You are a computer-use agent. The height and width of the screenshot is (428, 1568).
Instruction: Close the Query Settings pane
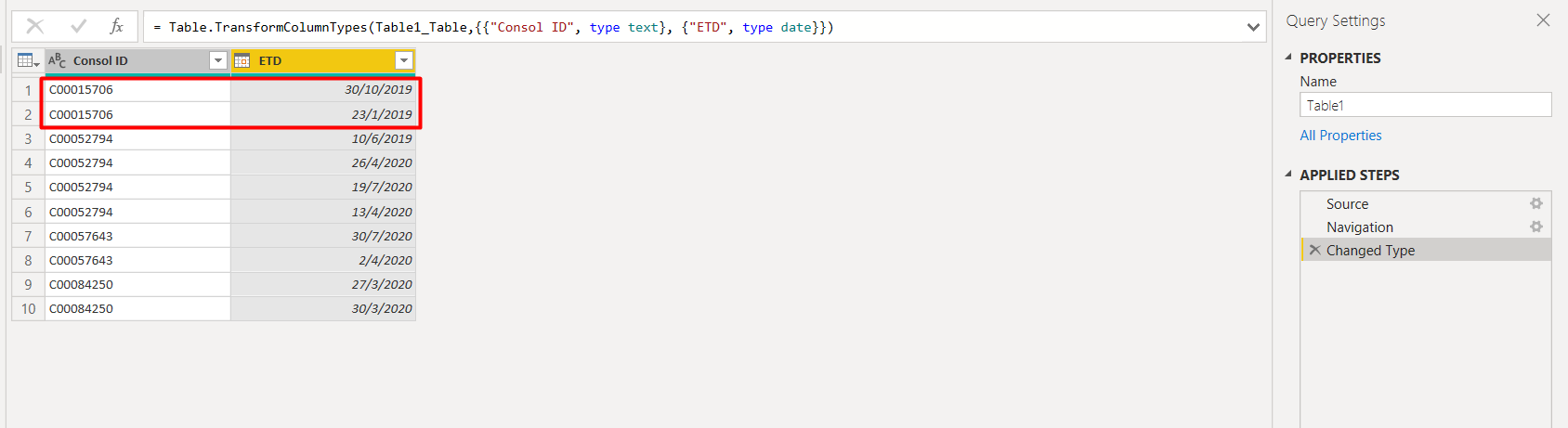[1543, 19]
